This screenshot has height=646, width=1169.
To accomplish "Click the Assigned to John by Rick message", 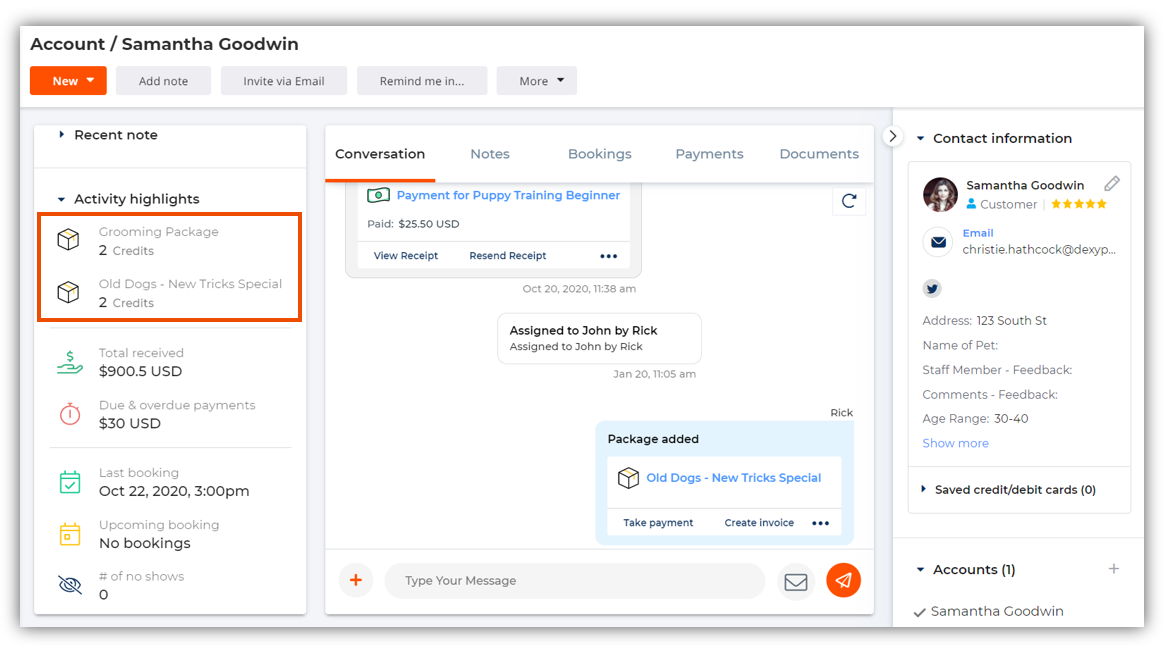I will pyautogui.click(x=599, y=338).
